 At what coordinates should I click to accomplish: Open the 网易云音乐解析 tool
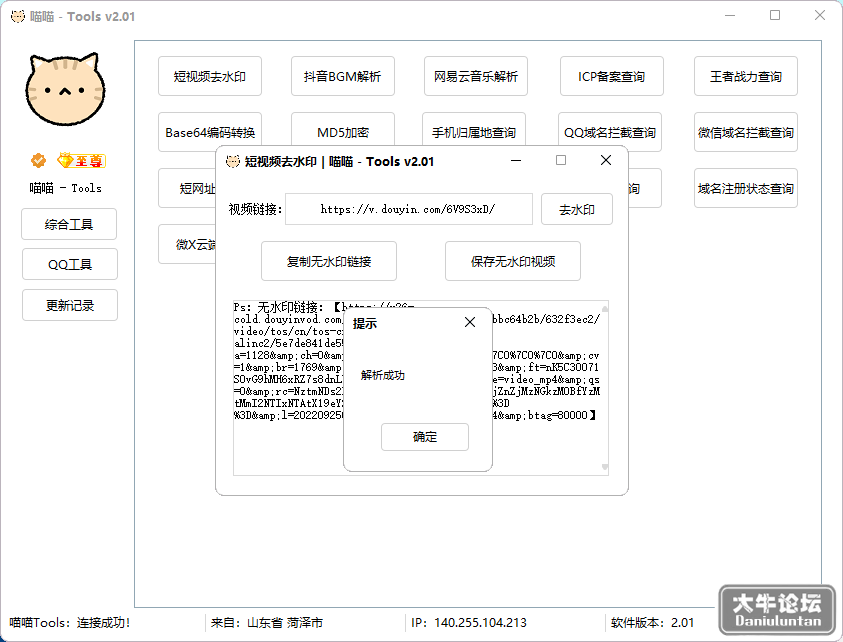point(476,76)
